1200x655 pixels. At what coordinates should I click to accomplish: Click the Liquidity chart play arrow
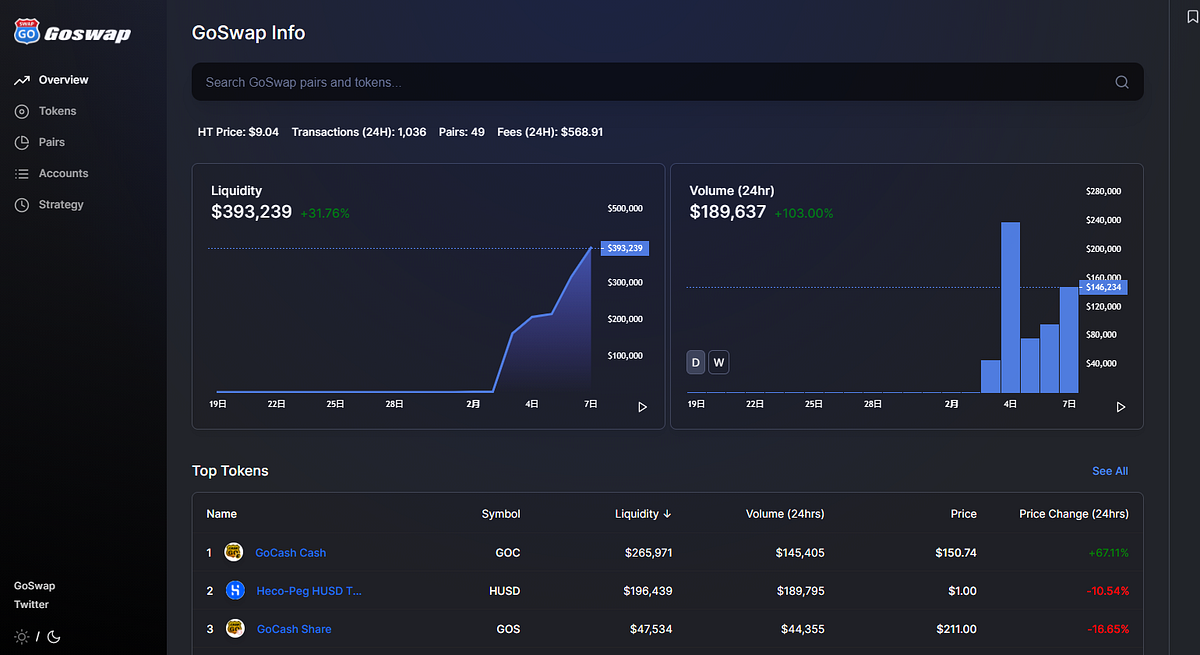tap(643, 407)
